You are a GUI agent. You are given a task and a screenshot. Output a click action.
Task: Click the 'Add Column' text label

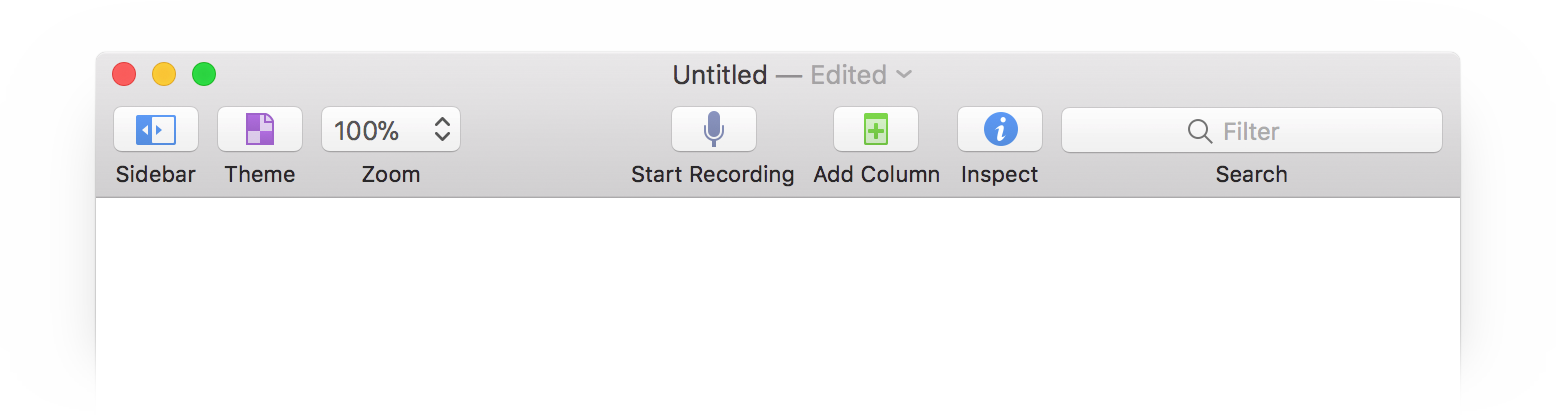pos(876,175)
